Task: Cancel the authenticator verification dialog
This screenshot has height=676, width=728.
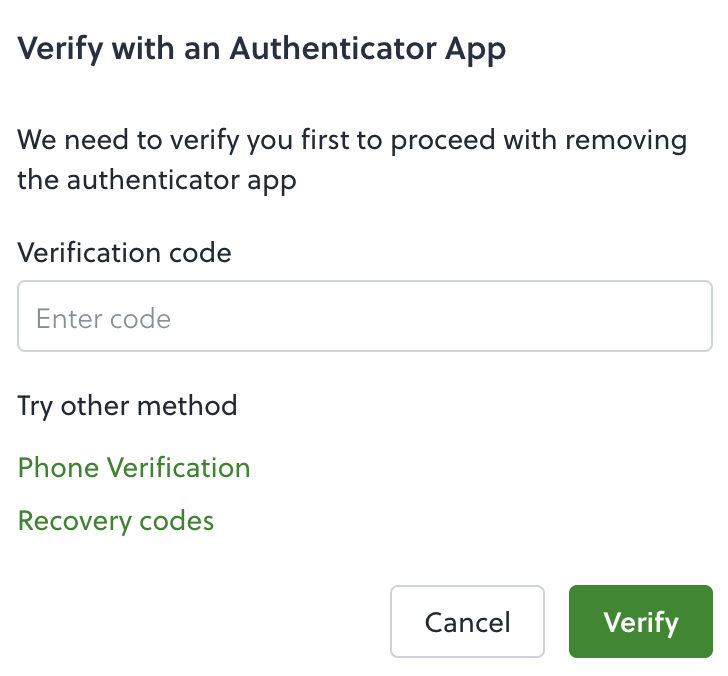Action: coord(467,621)
